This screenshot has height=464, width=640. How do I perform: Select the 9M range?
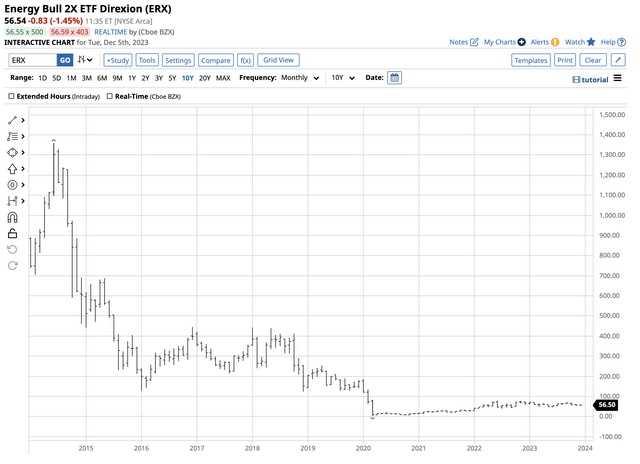click(x=118, y=78)
